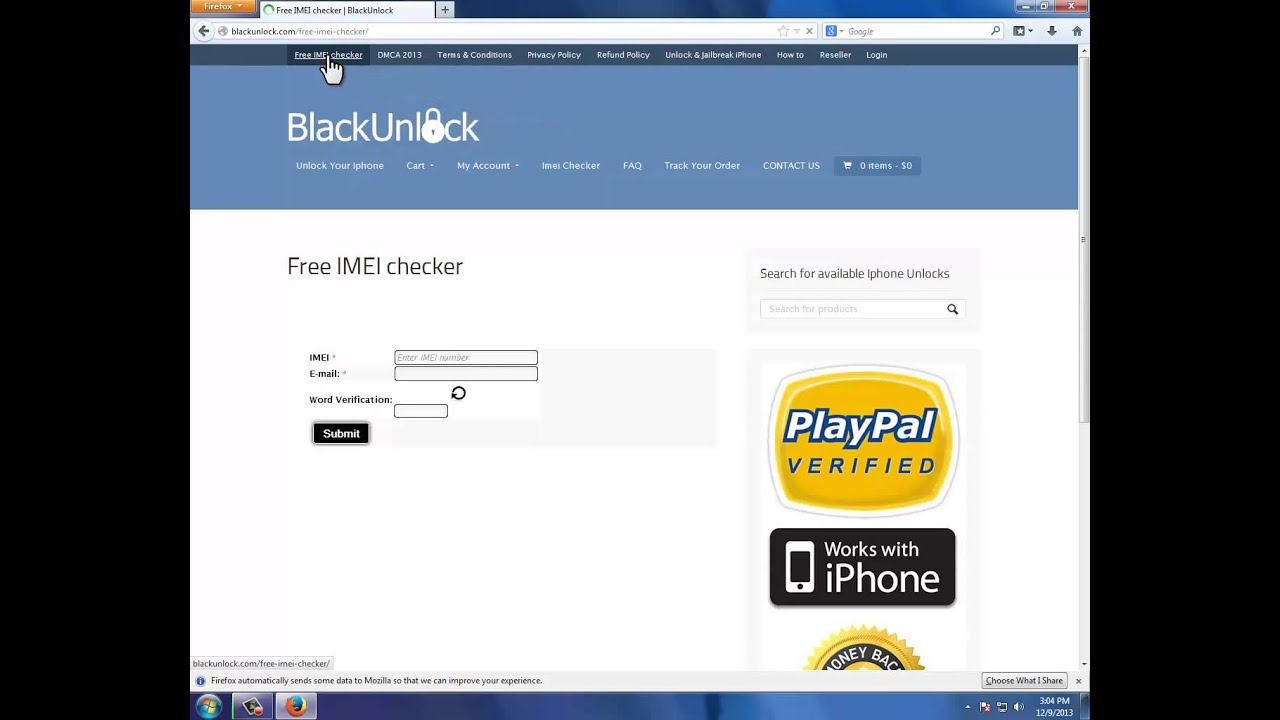This screenshot has width=1280, height=720.
Task: Open the screen recorder taskbar icon
Action: click(x=252, y=706)
